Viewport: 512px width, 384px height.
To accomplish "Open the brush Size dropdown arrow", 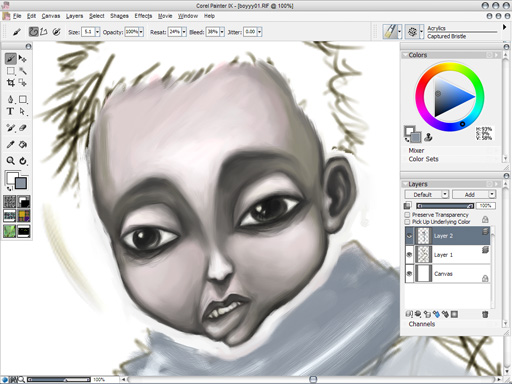I will click(97, 32).
